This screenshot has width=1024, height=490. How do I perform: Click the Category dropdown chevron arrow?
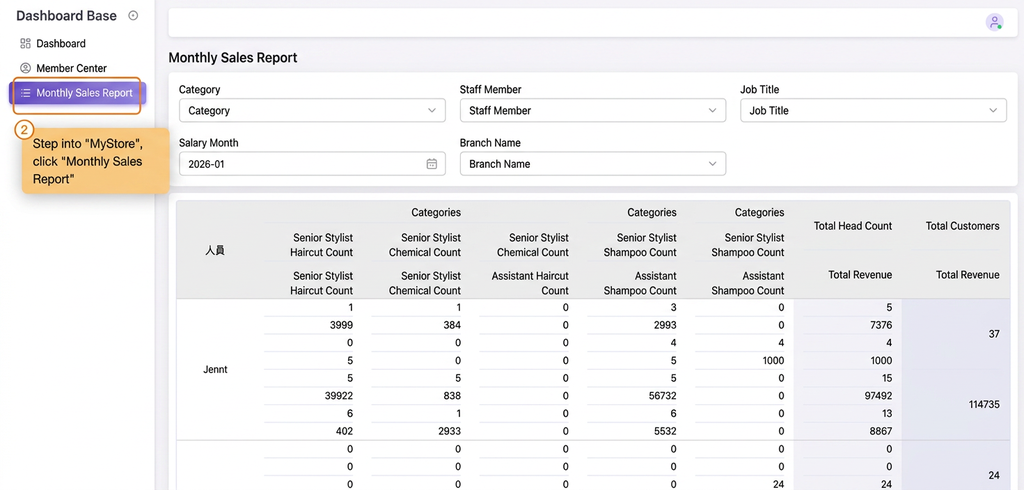(x=432, y=110)
